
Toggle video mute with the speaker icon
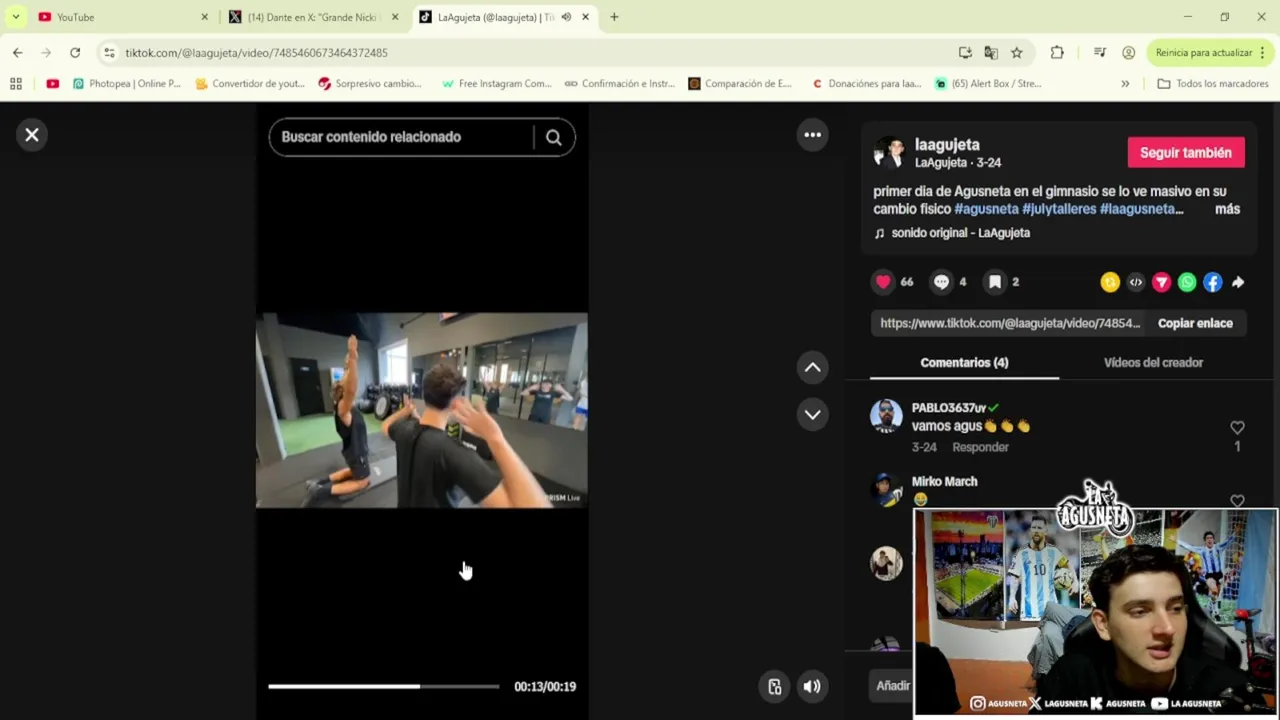click(x=812, y=687)
